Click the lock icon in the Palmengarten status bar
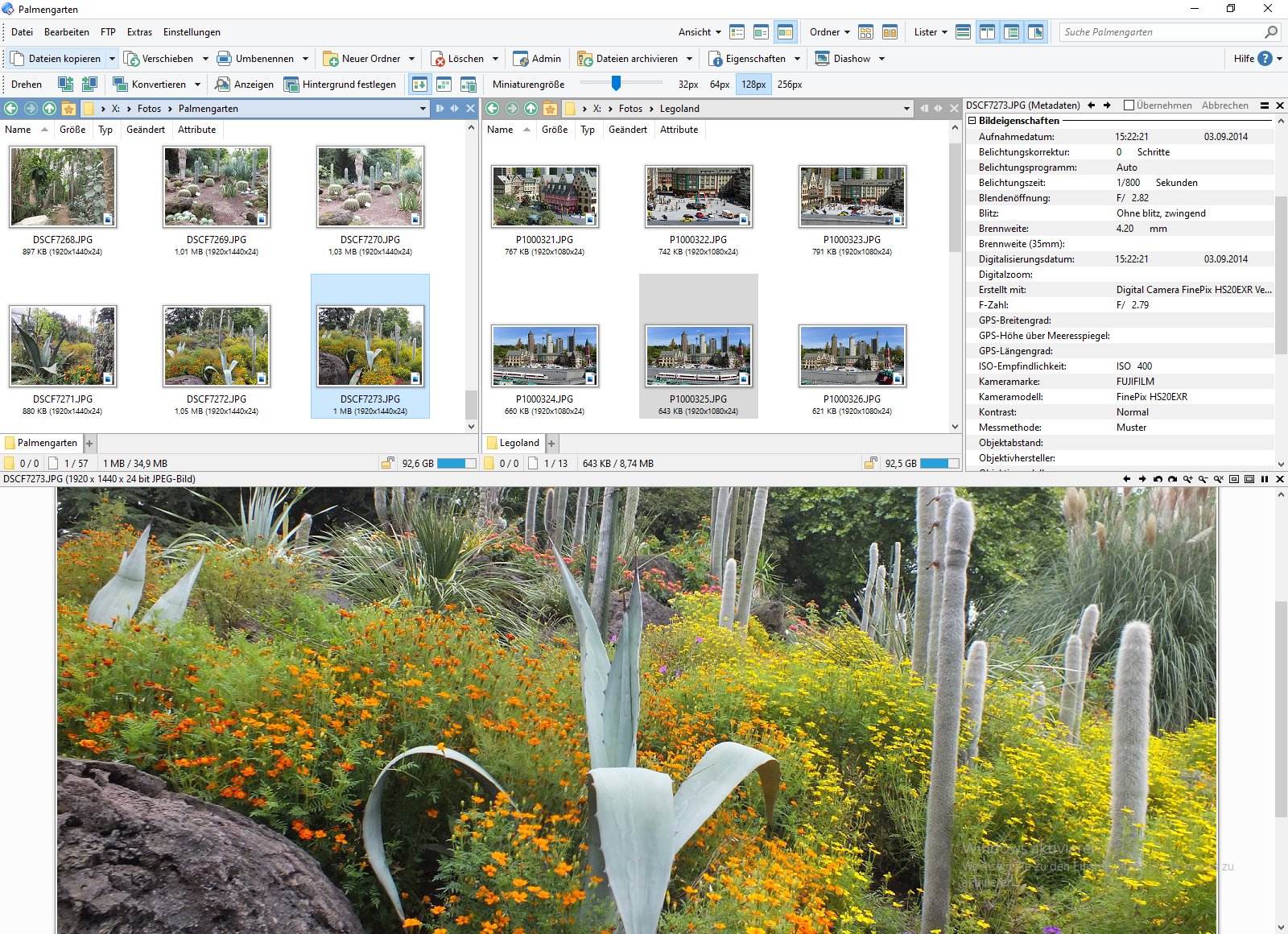 (x=387, y=463)
